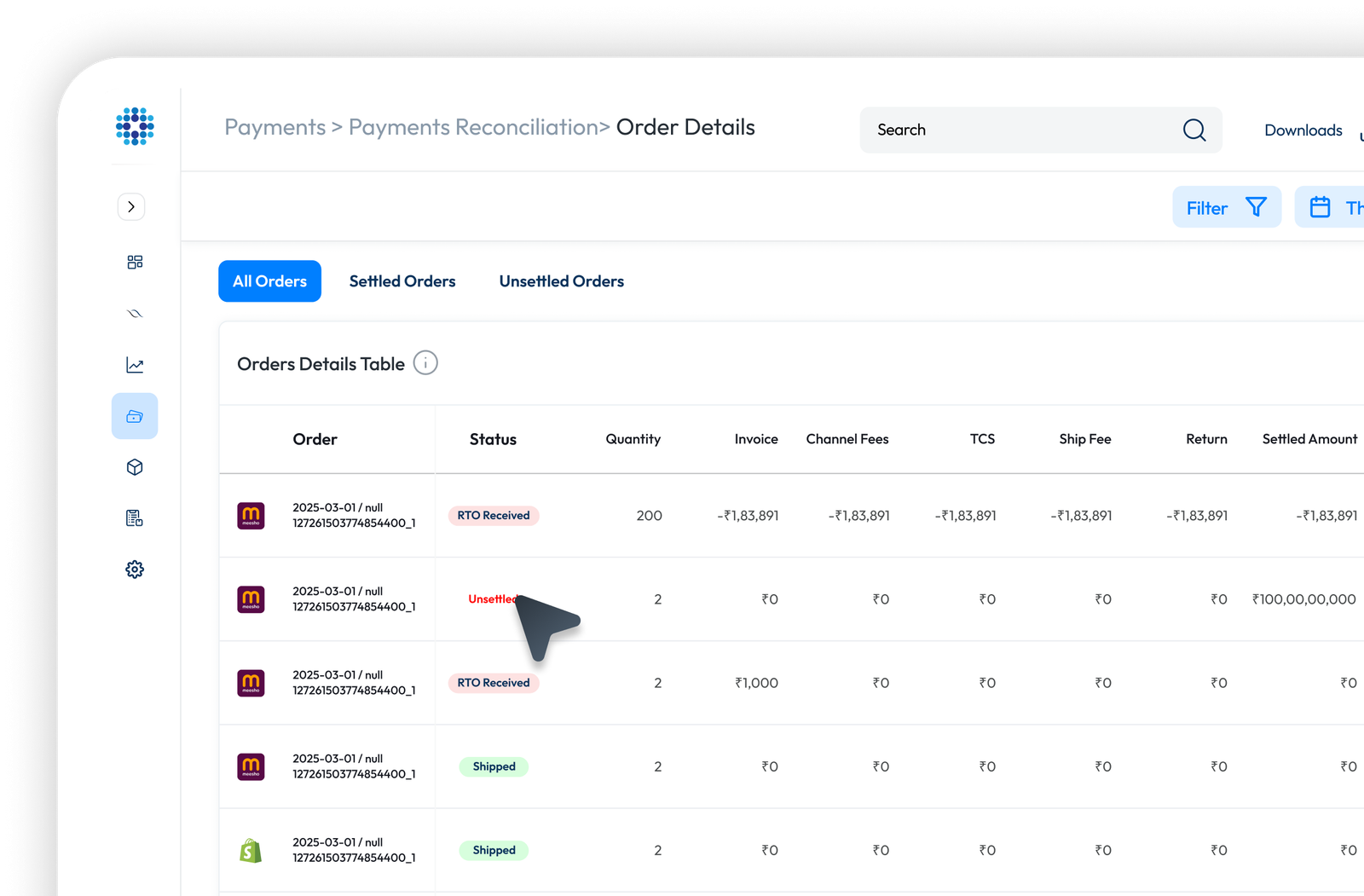Open the inventory box icon in the sidebar
The image size is (1364, 896).
(135, 467)
